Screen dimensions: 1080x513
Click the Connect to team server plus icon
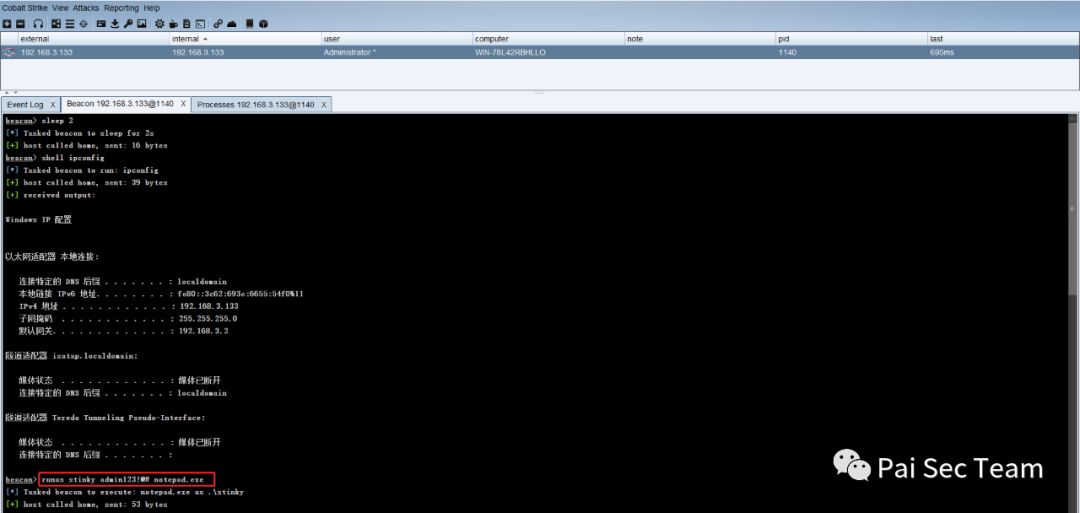coord(7,24)
